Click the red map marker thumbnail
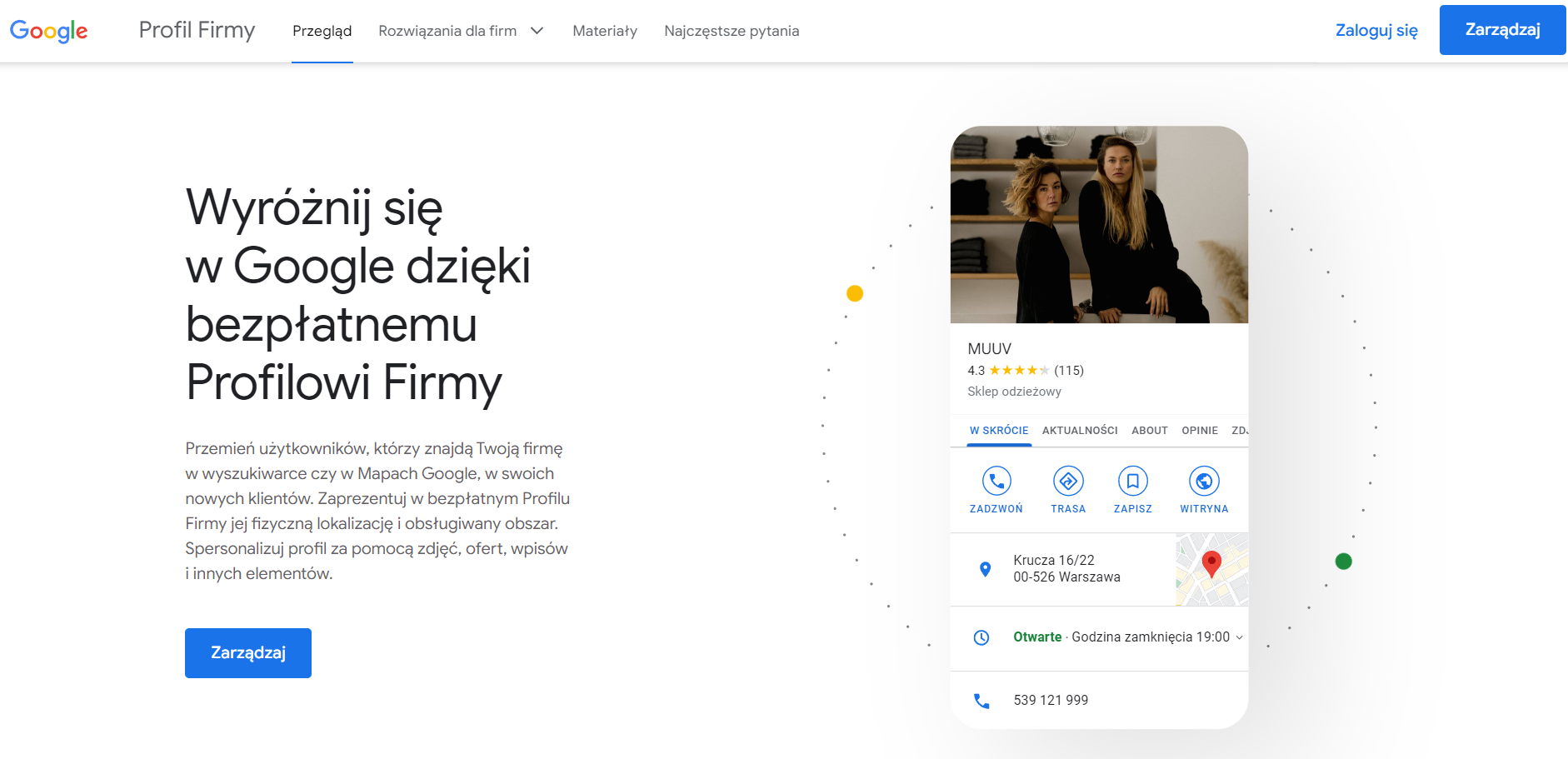This screenshot has width=1568, height=759. (x=1212, y=570)
